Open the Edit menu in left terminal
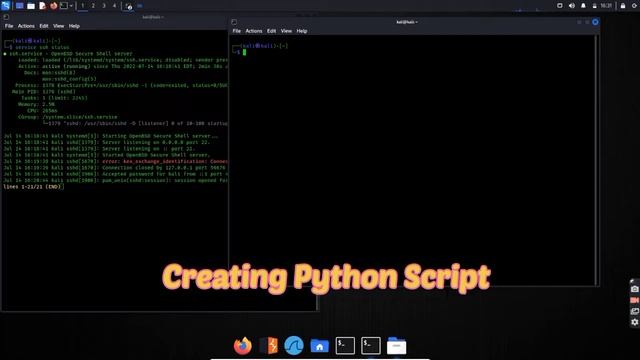640x360 pixels. 44,26
